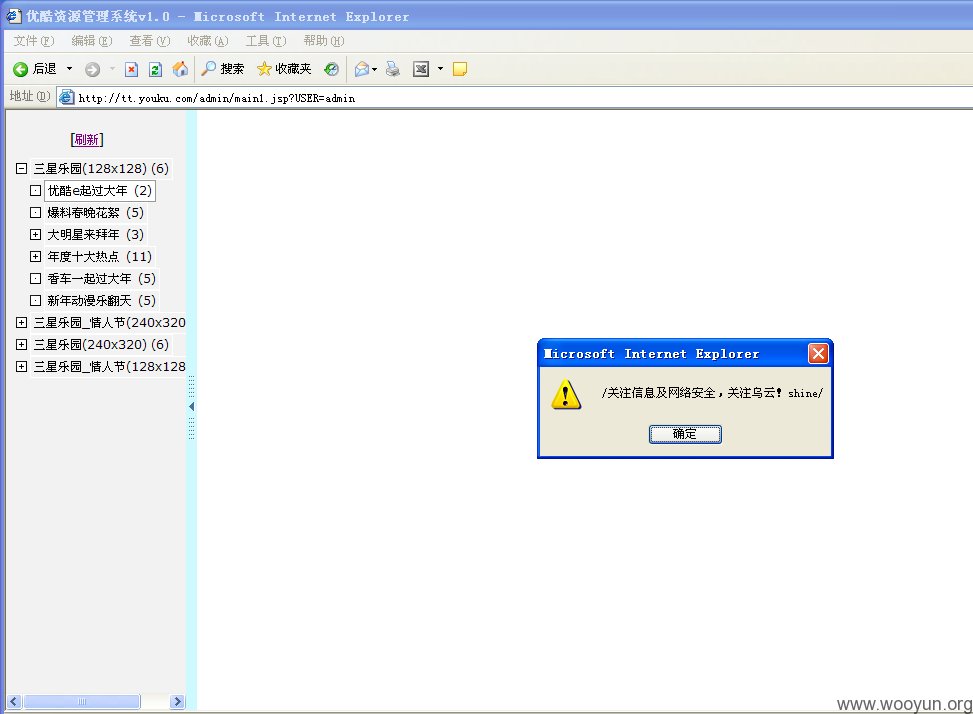The width and height of the screenshot is (973, 714).
Task: Click the address bar URL field
Action: click(x=515, y=98)
